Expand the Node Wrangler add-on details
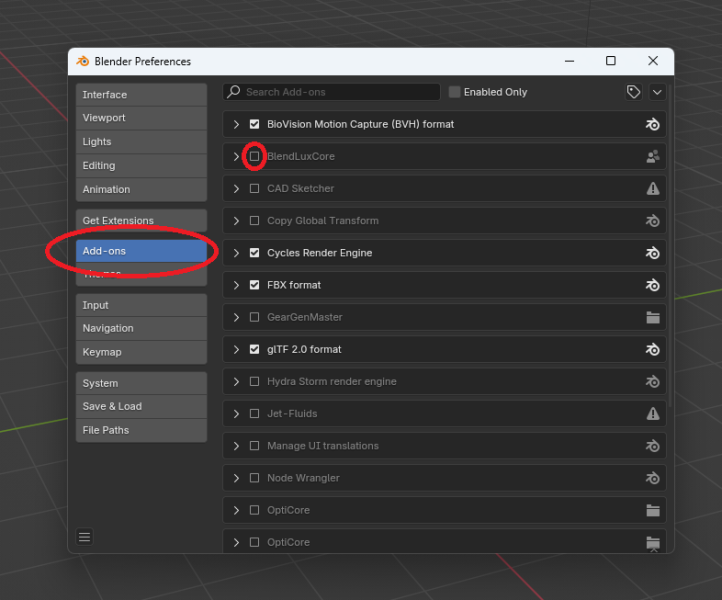Screen dimensions: 722x600 click(x=236, y=478)
